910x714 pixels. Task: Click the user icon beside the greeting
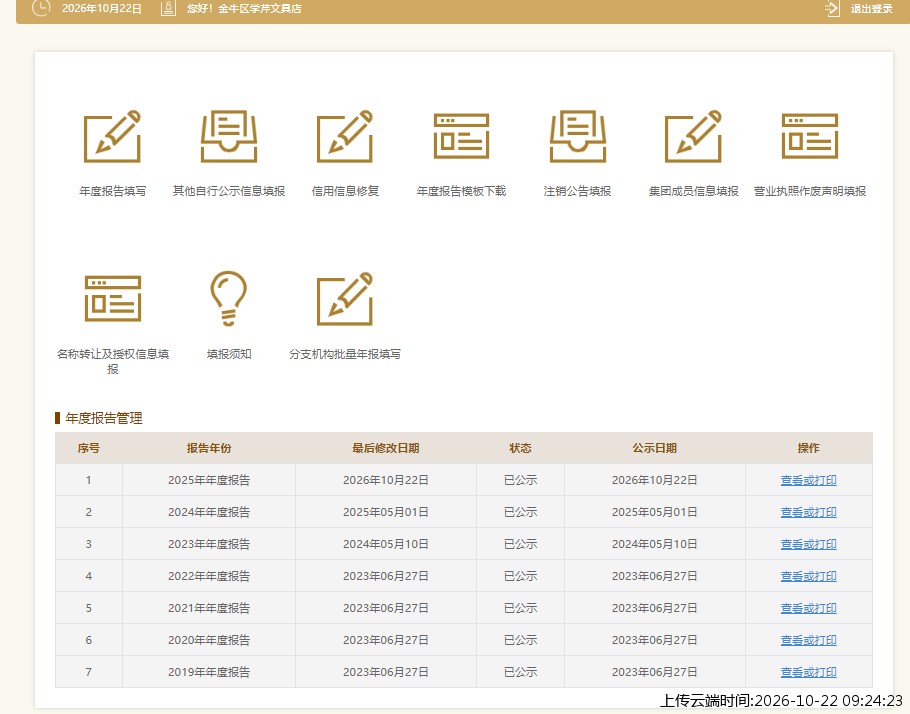(168, 8)
